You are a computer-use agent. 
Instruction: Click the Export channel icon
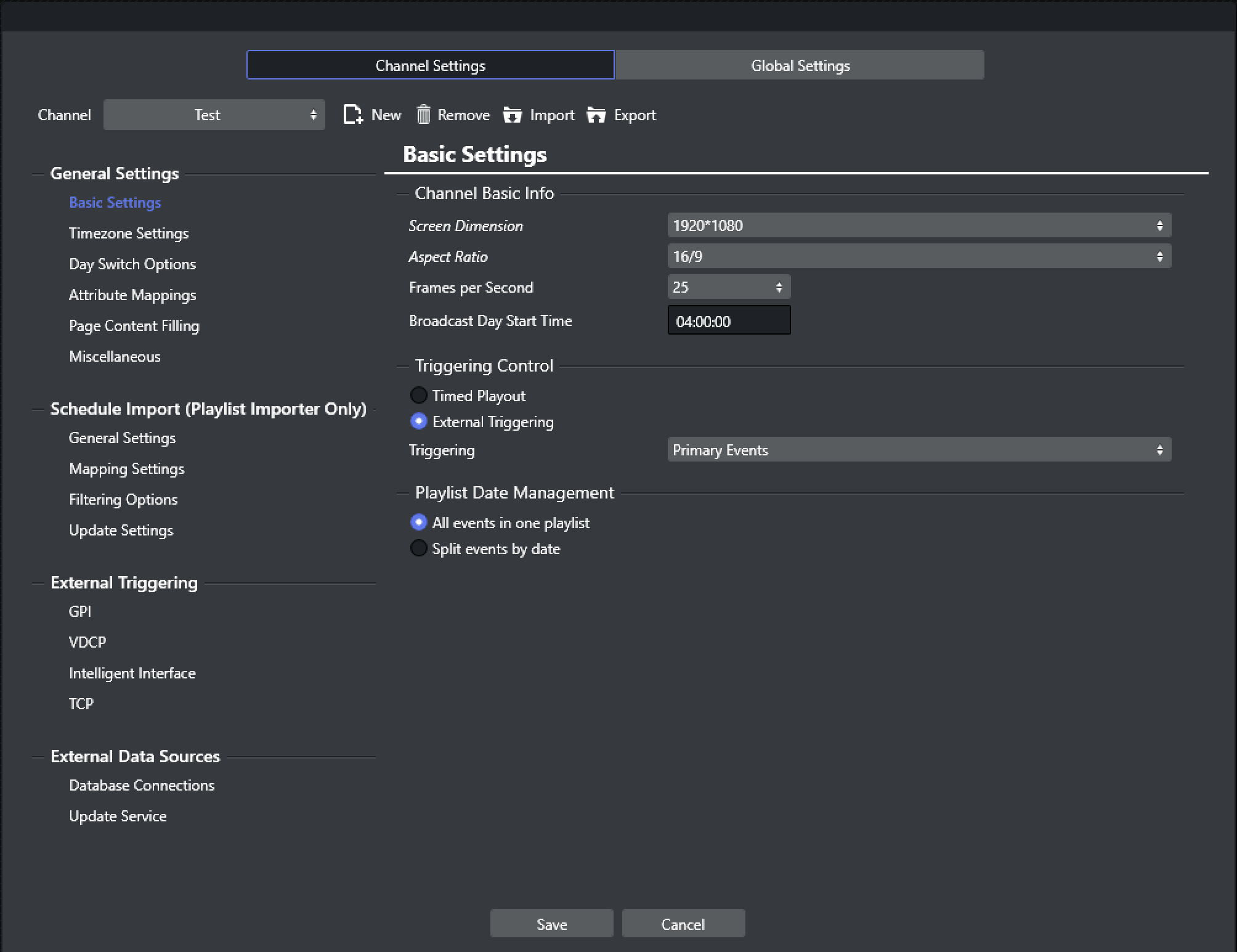[597, 115]
